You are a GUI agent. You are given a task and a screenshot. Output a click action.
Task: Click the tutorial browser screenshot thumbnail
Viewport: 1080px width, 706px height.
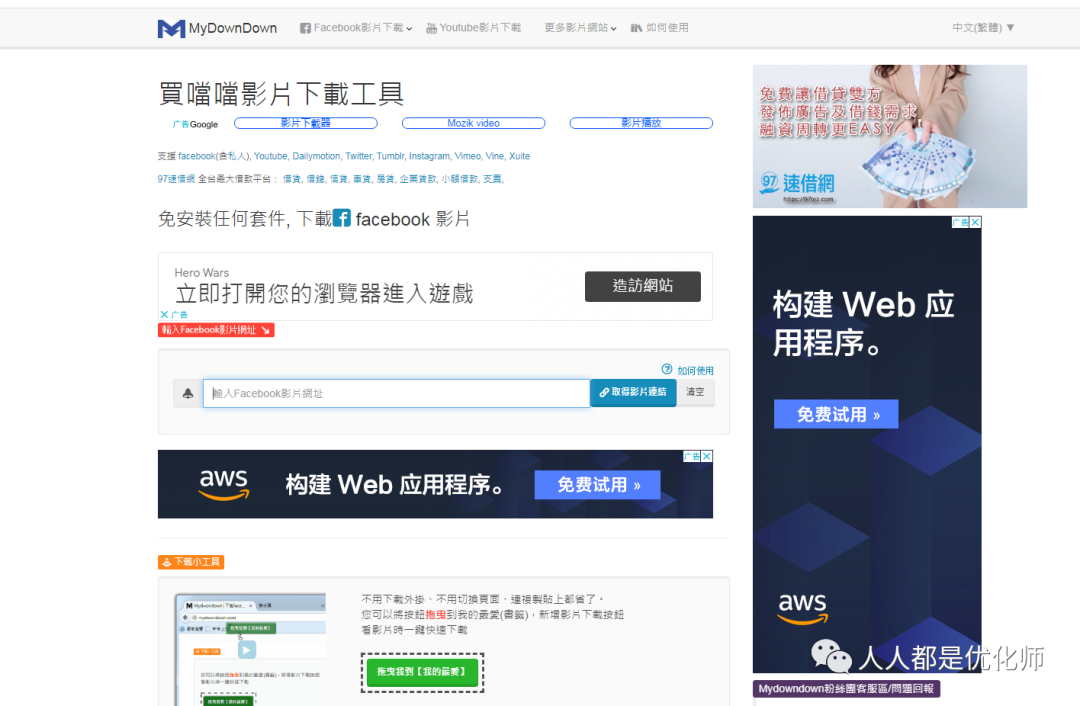(251, 649)
